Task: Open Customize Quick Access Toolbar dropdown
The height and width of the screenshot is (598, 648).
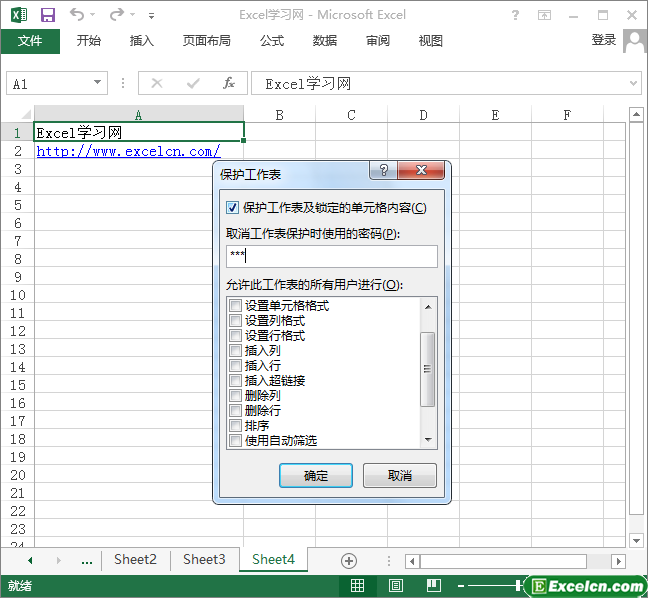Action: [x=151, y=16]
